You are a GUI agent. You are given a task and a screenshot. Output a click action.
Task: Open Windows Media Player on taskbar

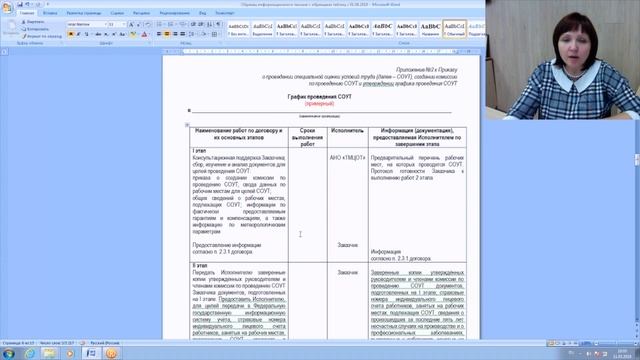point(70,353)
